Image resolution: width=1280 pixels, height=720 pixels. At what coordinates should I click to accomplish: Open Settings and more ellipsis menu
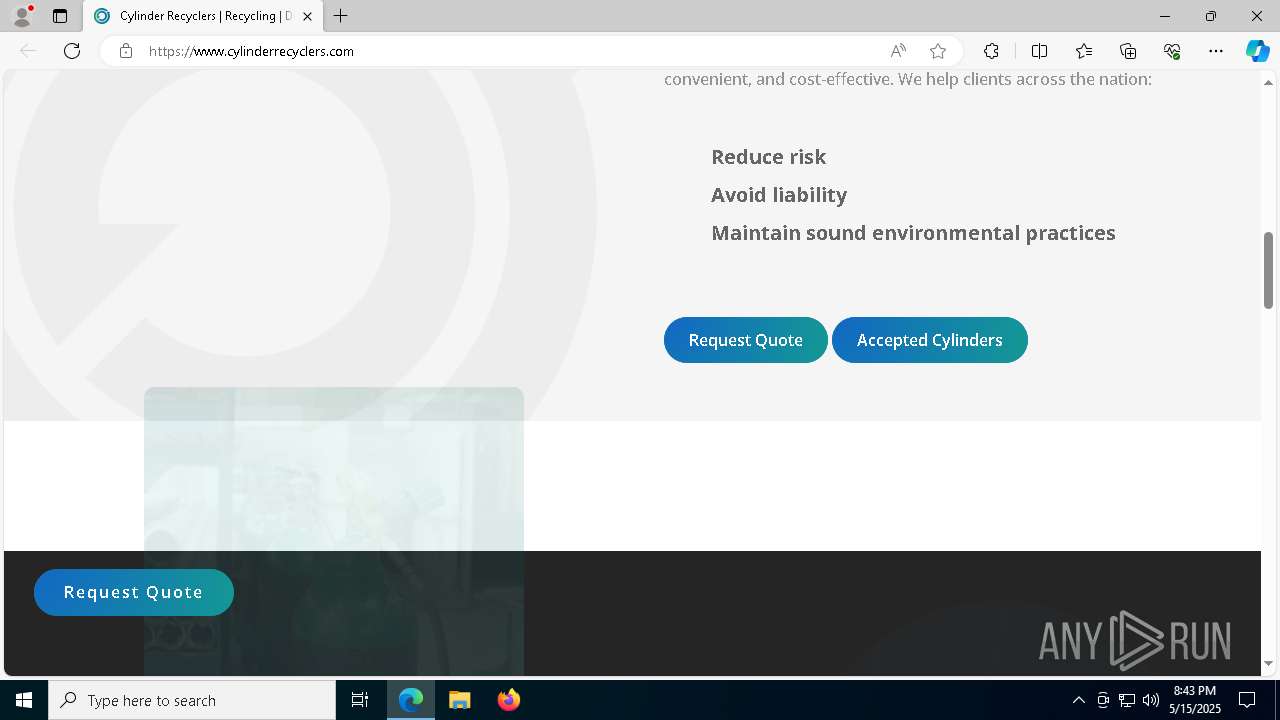(x=1216, y=51)
